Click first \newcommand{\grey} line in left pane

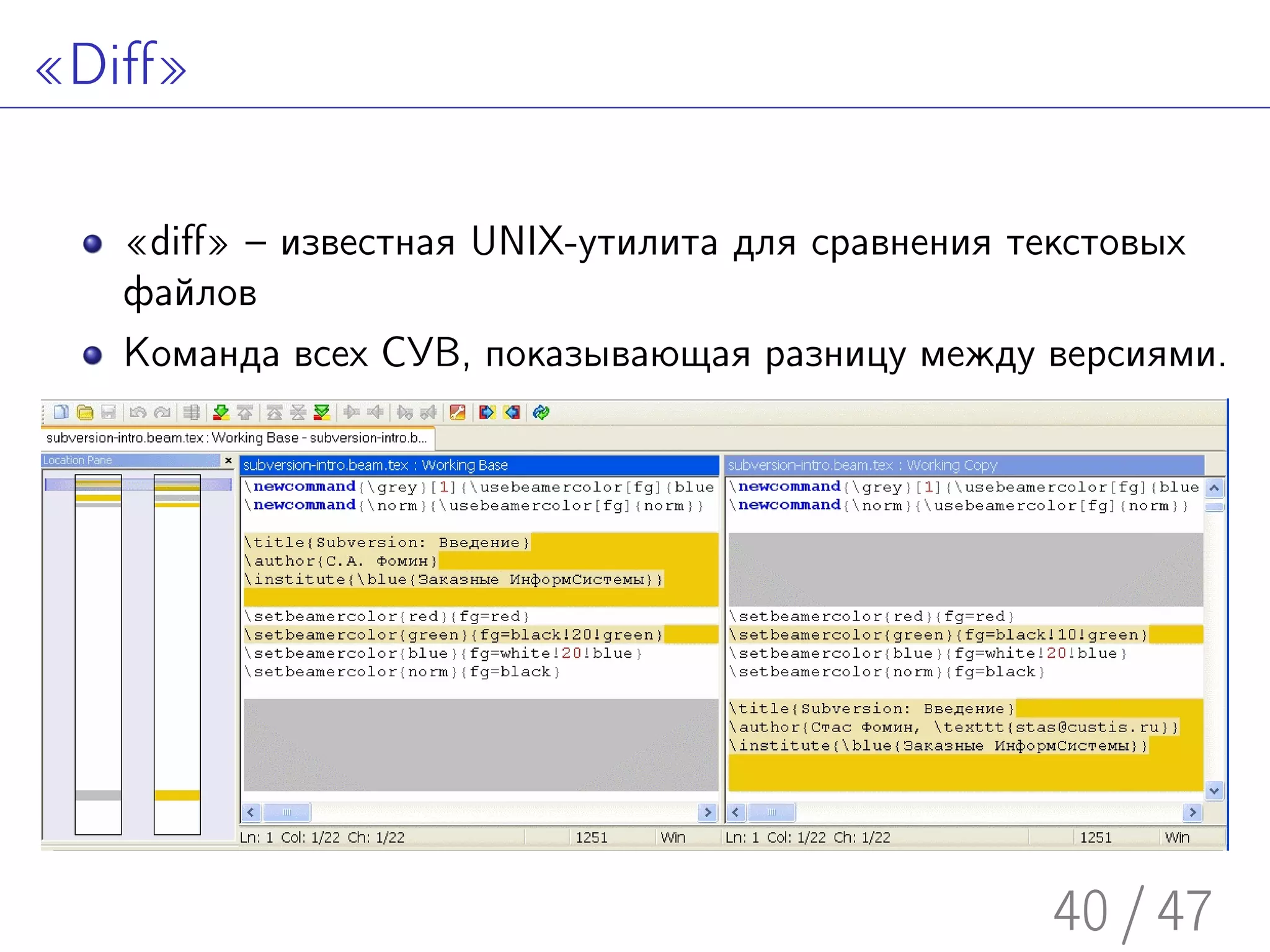tap(479, 487)
